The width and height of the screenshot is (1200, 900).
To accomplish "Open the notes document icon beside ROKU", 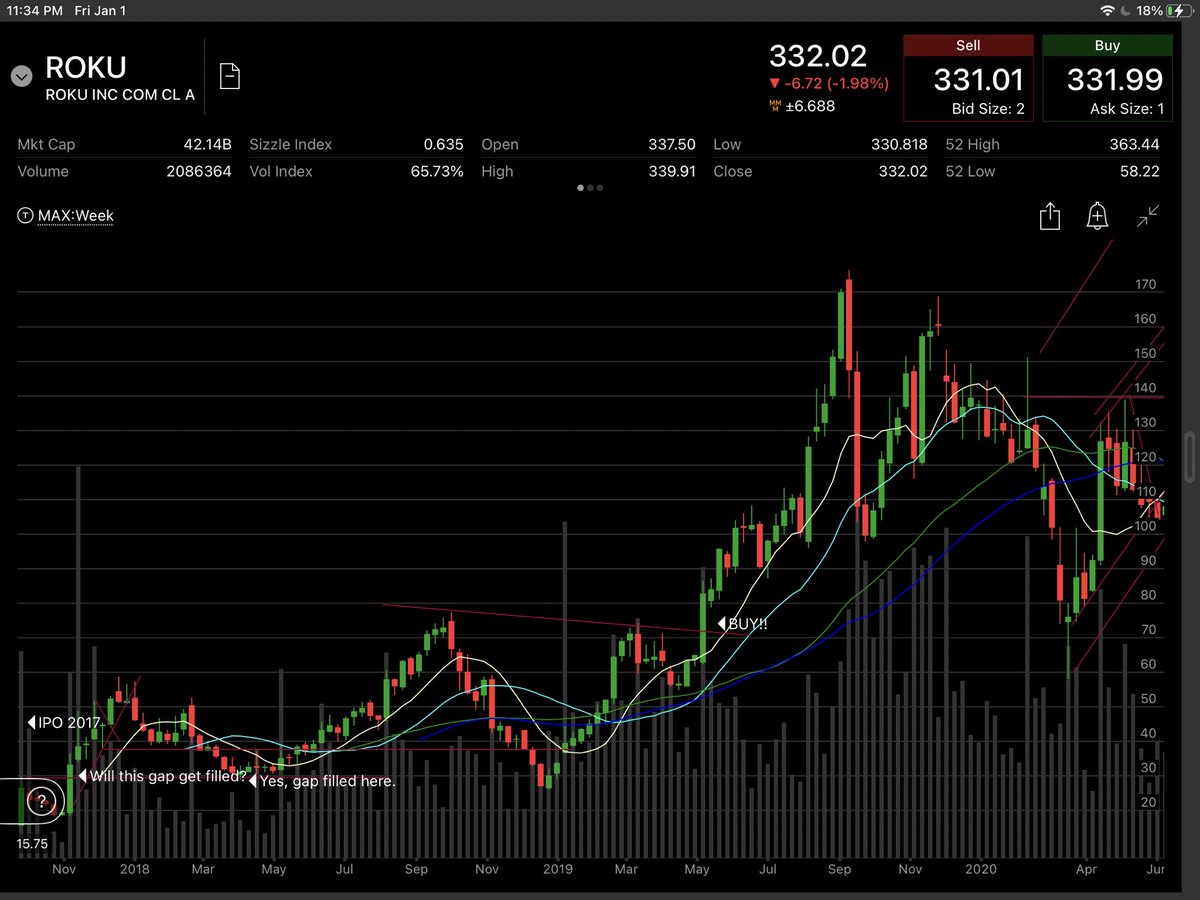I will coord(229,75).
